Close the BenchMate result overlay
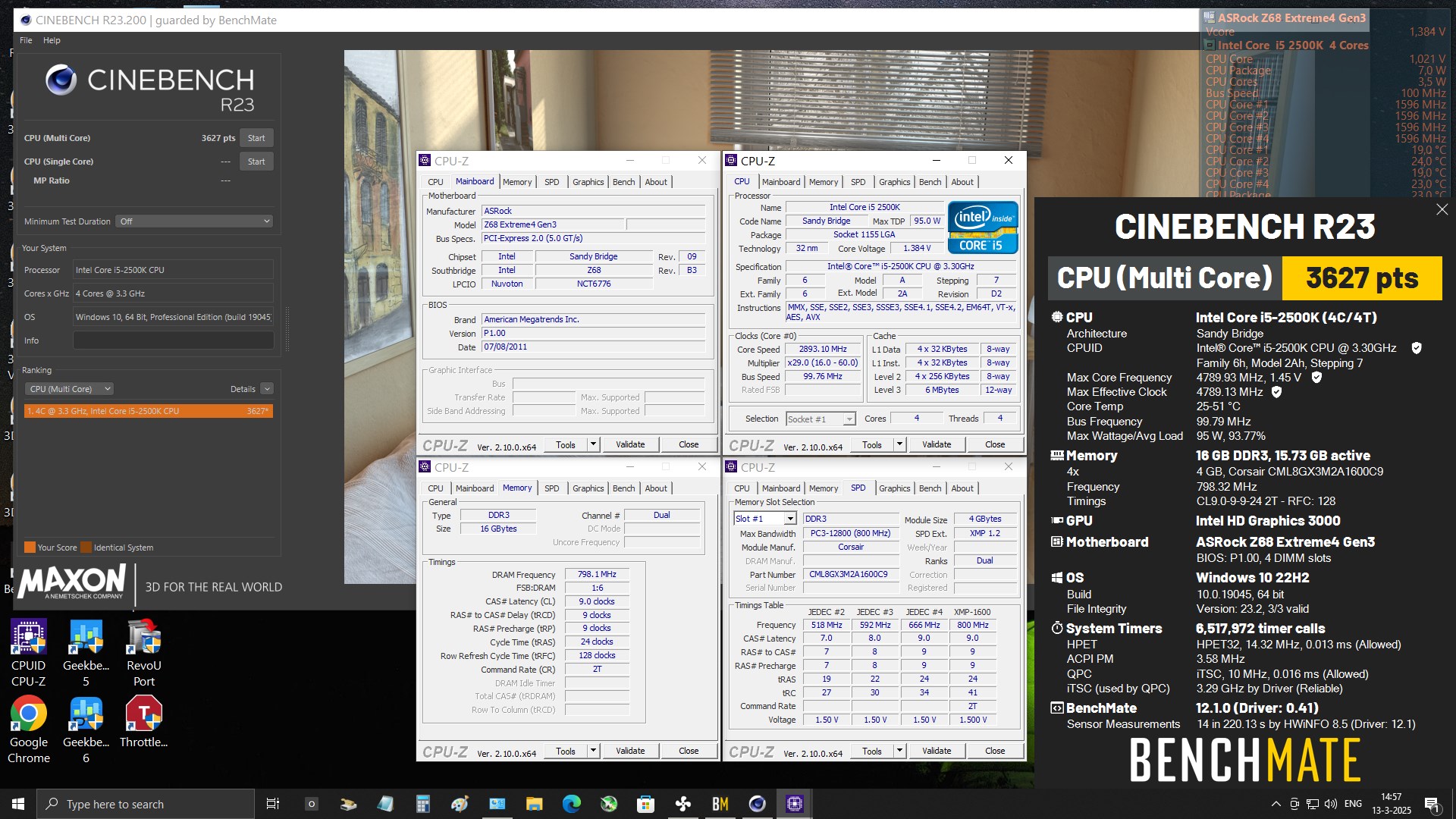Screen dimensions: 1456x819 coord(1442,209)
